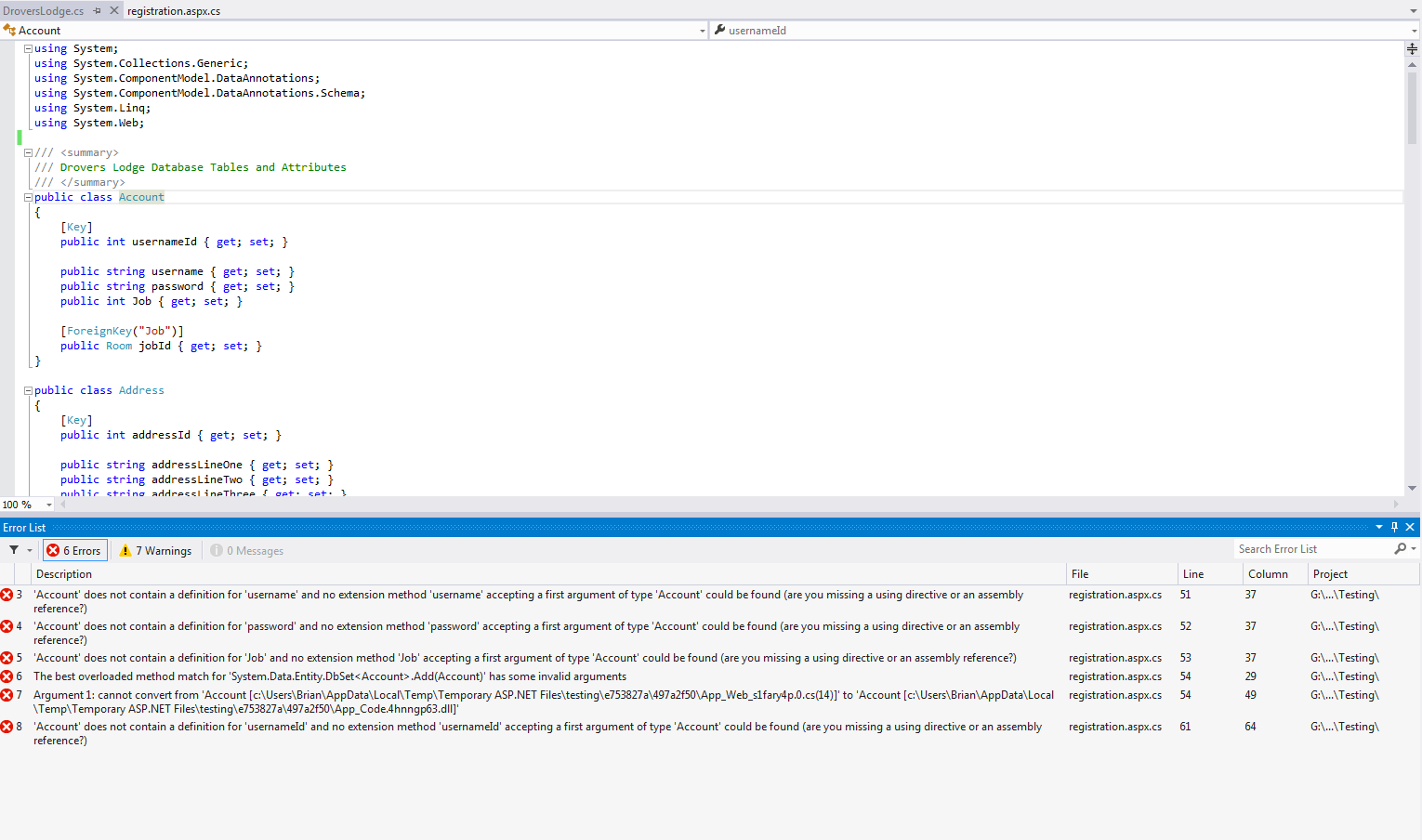Screen dimensions: 1422x840
Task: Open the Account class navigation dropdown
Action: pos(703,31)
